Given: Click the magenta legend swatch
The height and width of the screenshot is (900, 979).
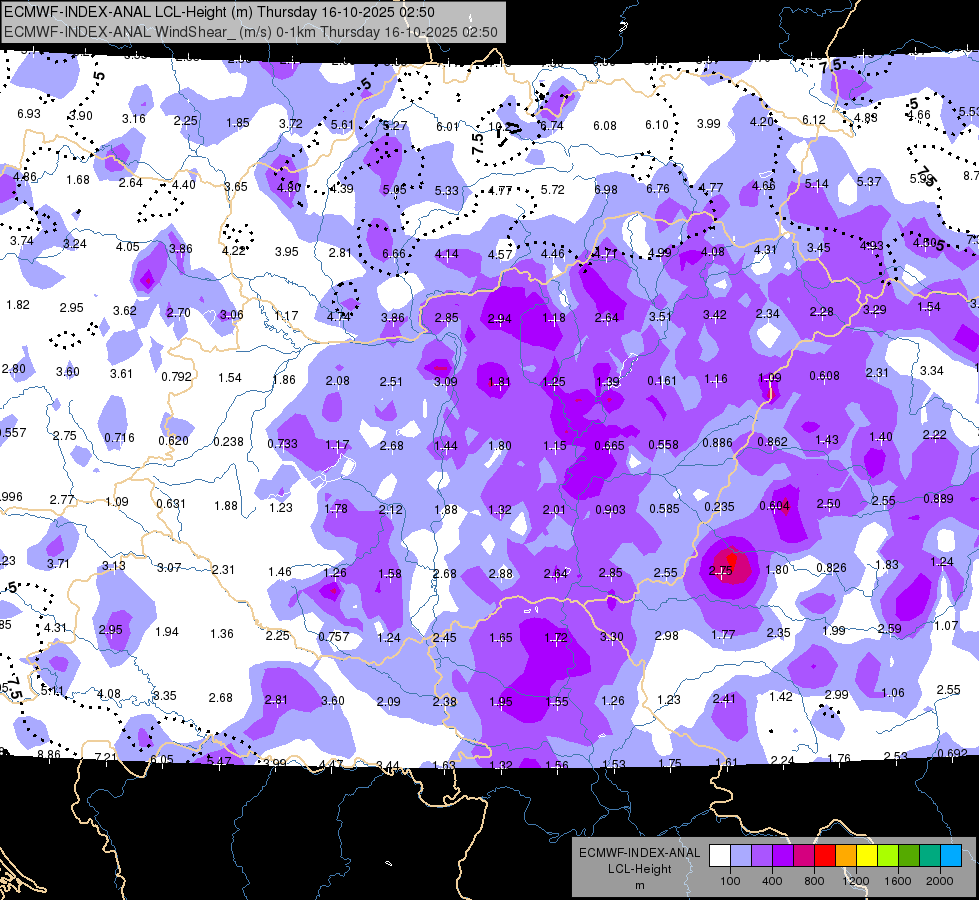Looking at the screenshot, I should [x=804, y=856].
